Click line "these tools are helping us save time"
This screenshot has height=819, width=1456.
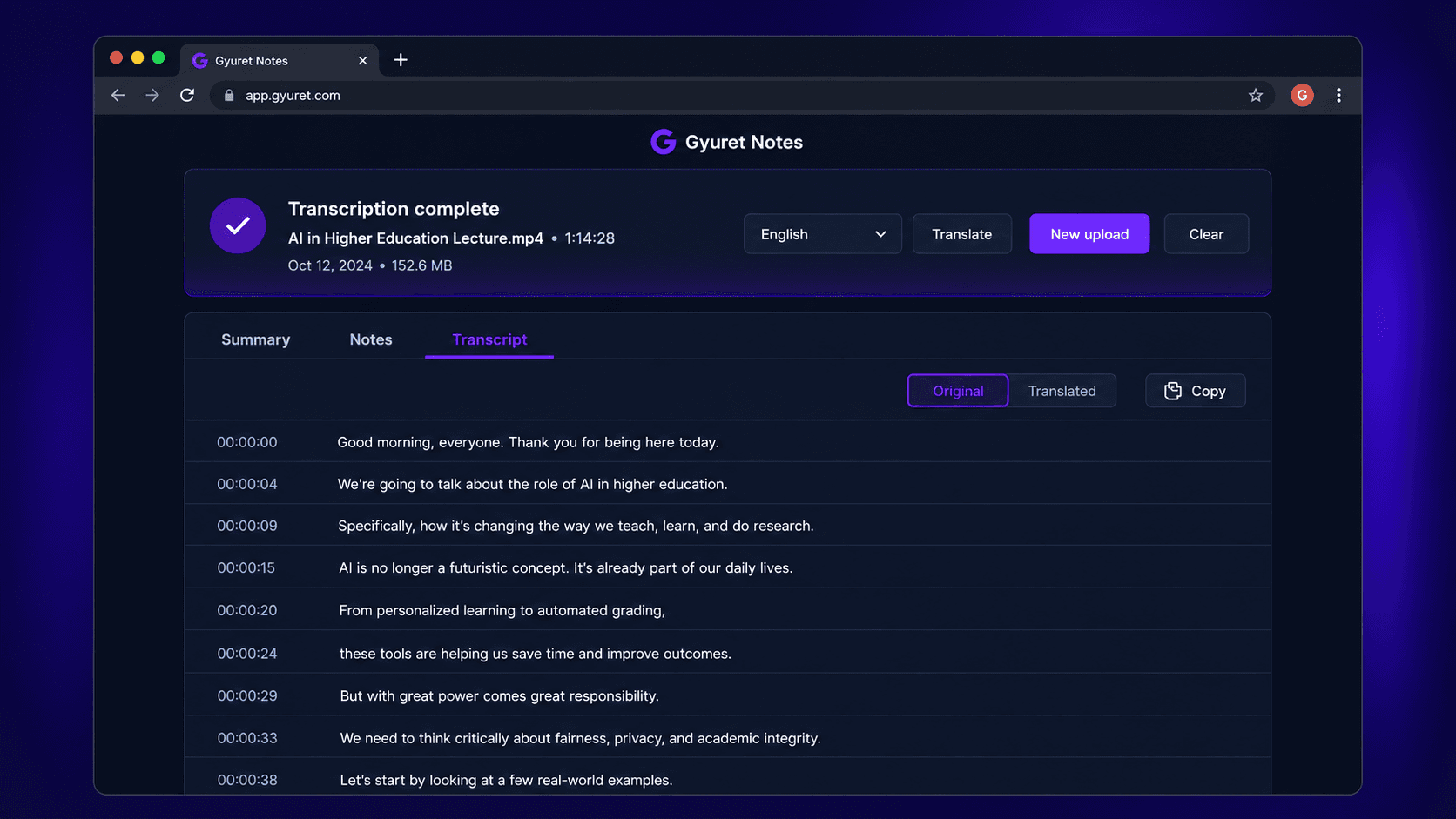(536, 653)
